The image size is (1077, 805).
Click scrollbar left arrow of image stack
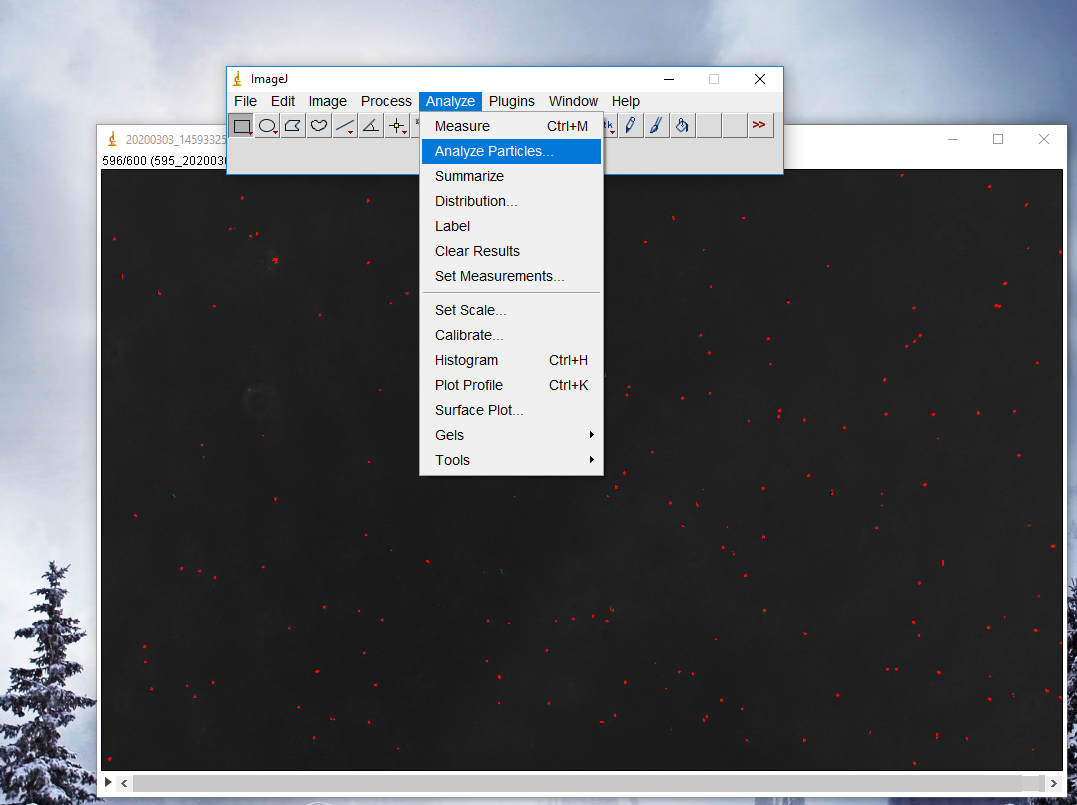(x=124, y=783)
